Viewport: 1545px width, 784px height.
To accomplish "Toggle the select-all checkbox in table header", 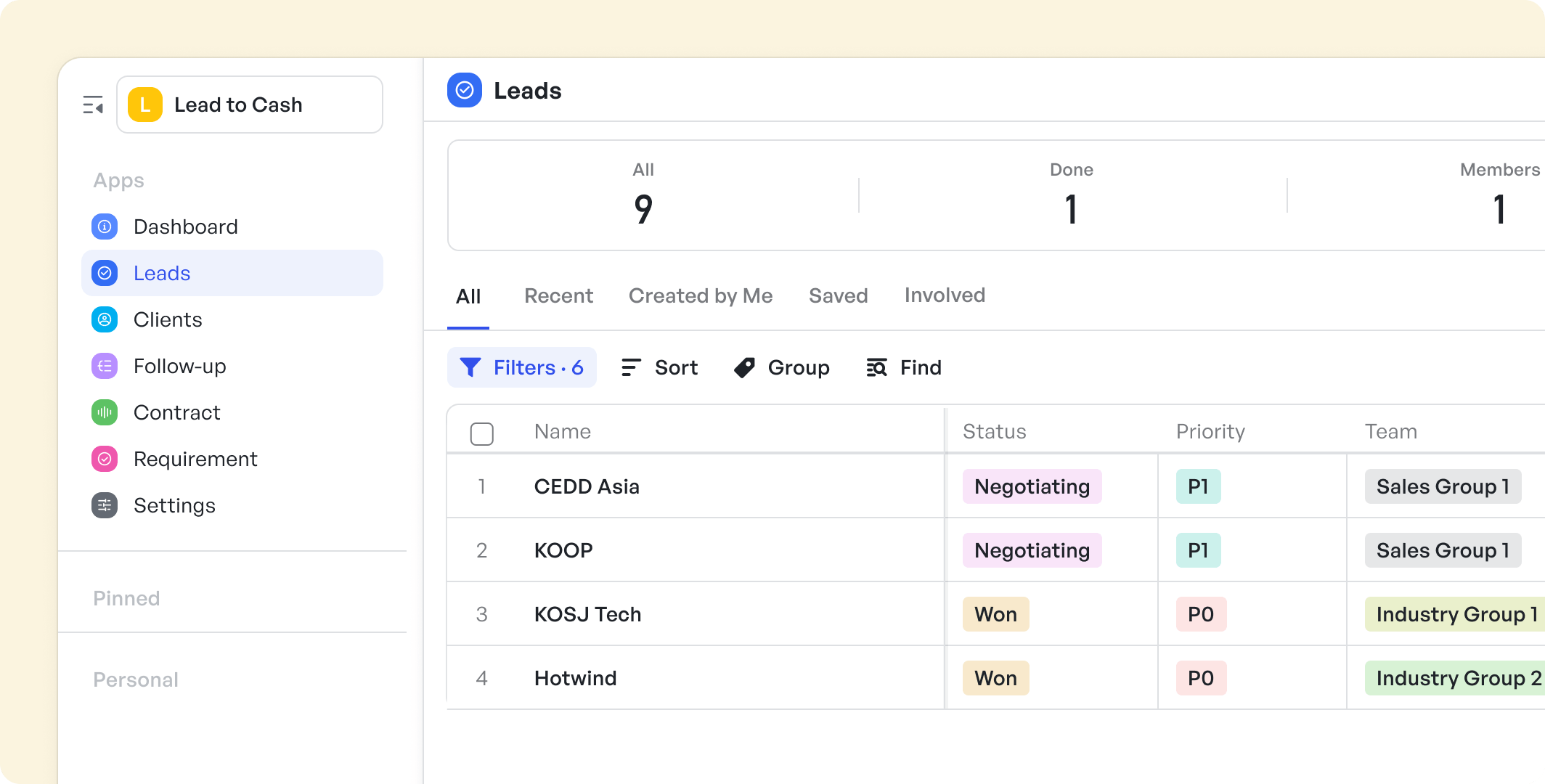I will (482, 433).
